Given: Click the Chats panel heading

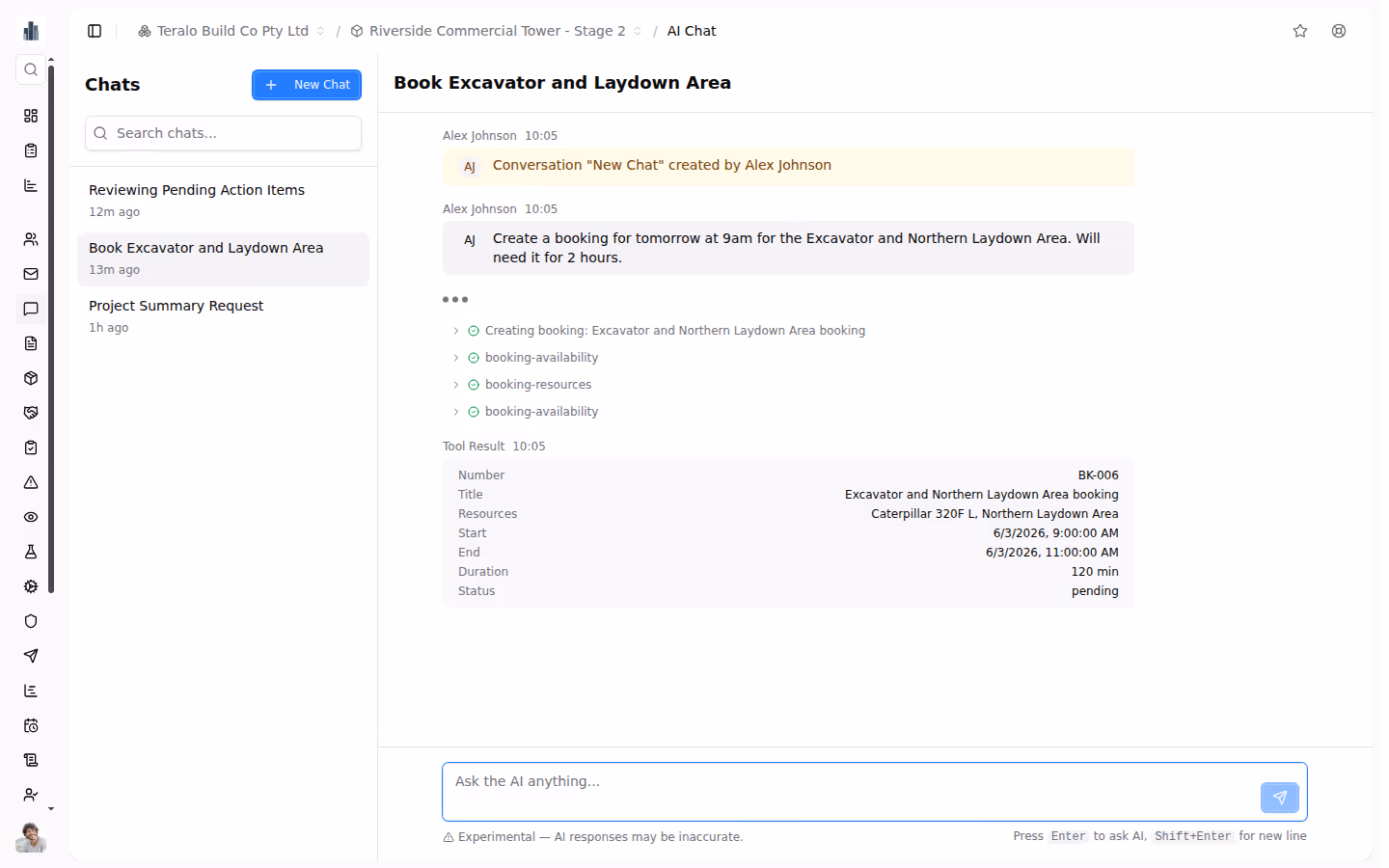Looking at the screenshot, I should click(113, 84).
